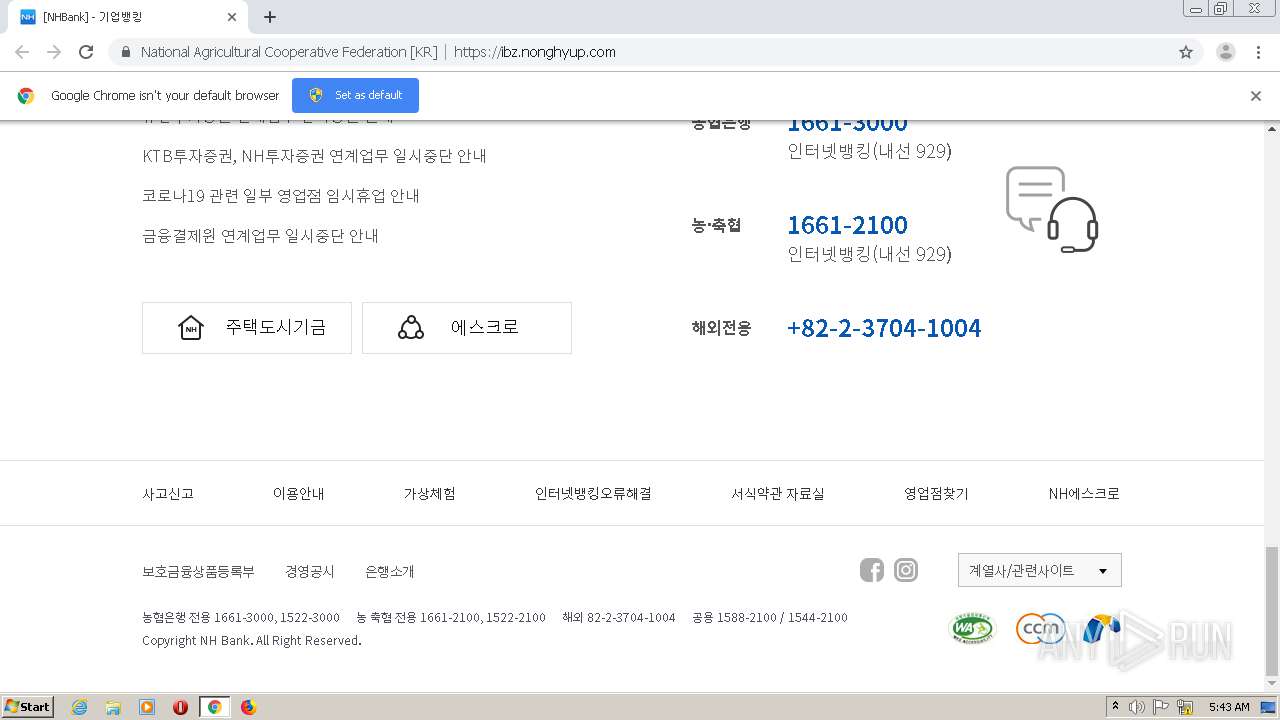Open Chrome's three-dot menu
The image size is (1280, 720).
1259,52
